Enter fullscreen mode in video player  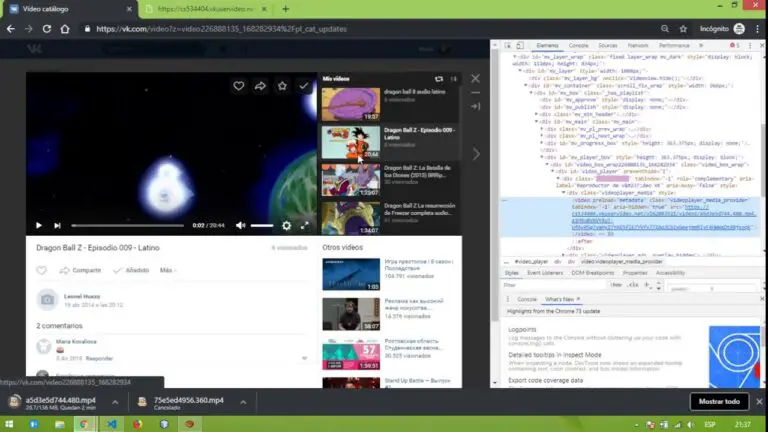[305, 225]
